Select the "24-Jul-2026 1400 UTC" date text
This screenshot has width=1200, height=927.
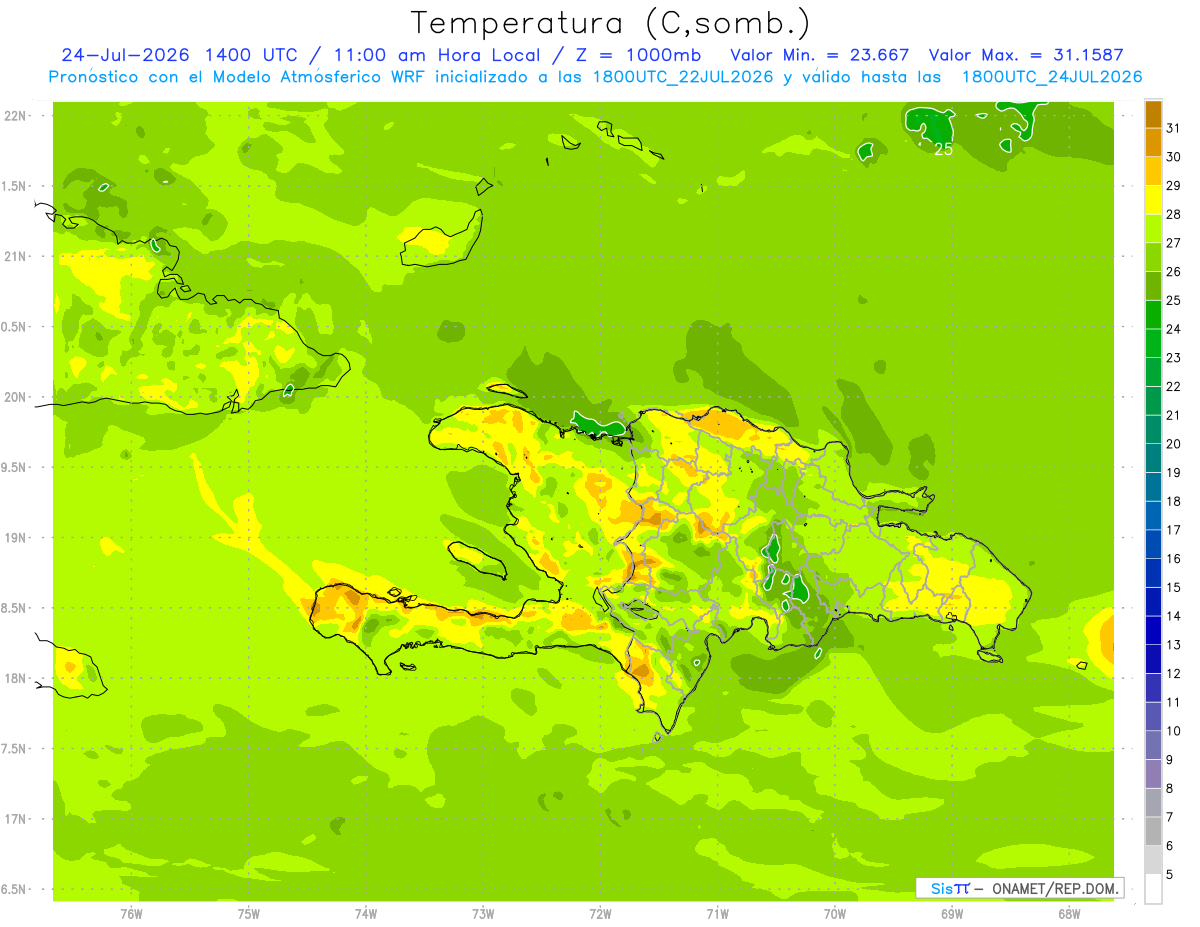[178, 55]
